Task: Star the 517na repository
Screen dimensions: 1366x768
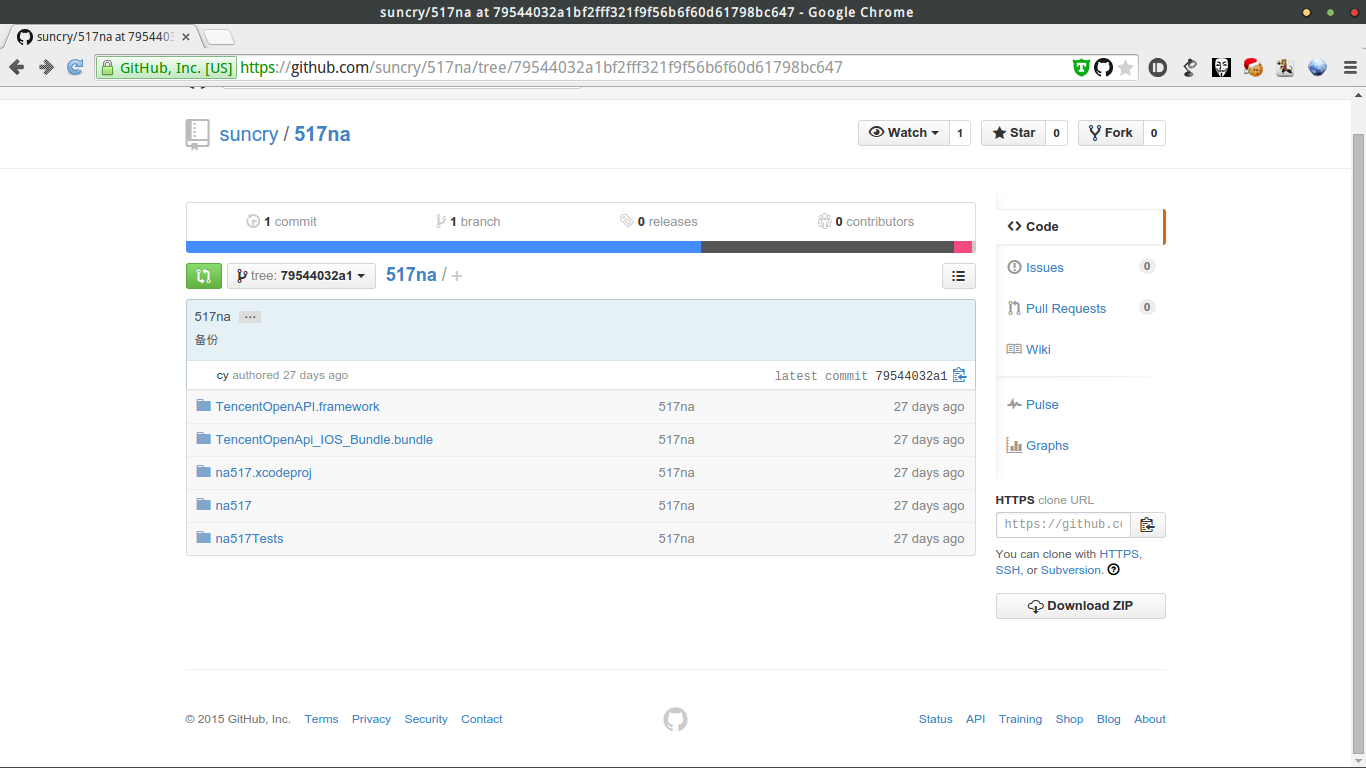Action: (1014, 133)
